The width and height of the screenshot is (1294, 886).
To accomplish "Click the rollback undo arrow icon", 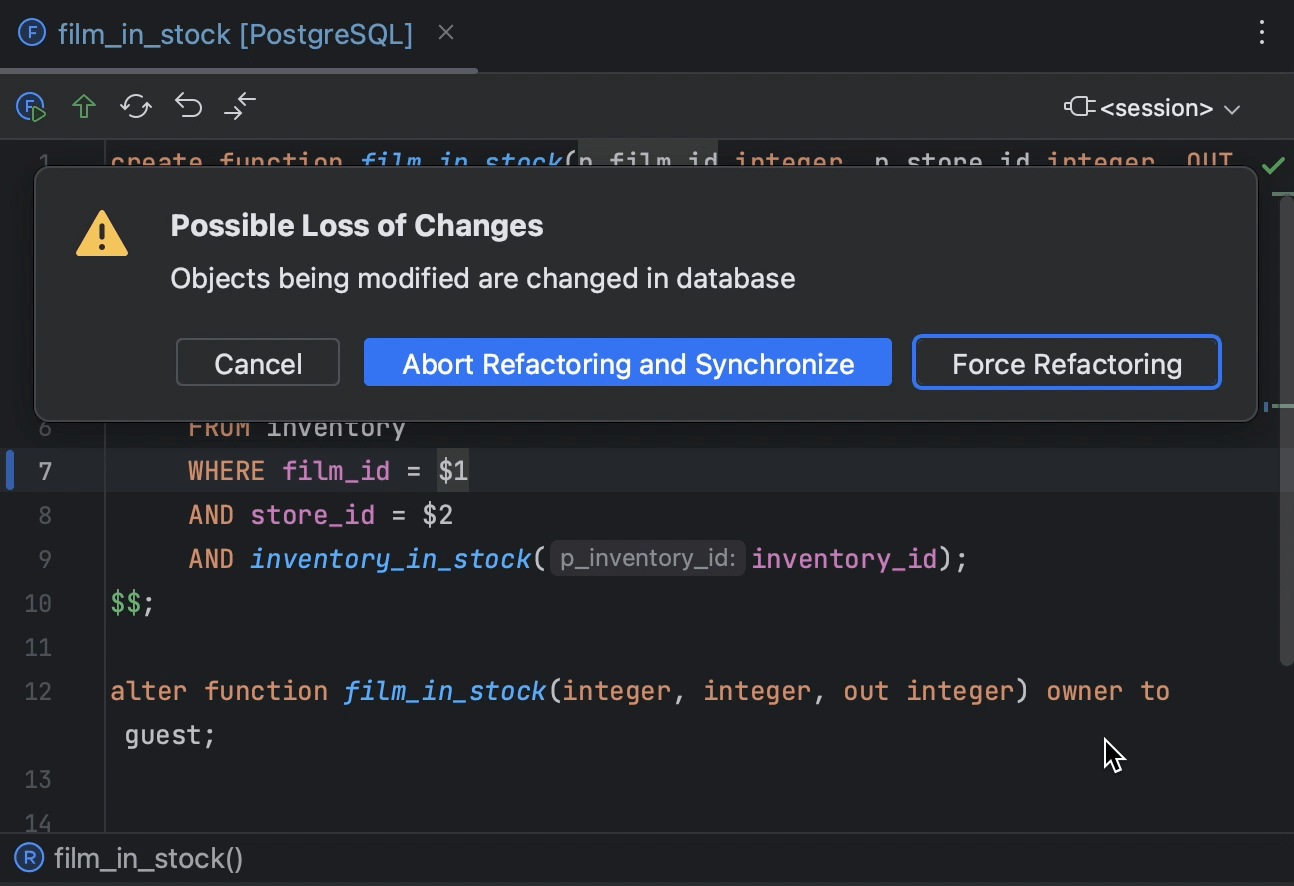I will [188, 105].
